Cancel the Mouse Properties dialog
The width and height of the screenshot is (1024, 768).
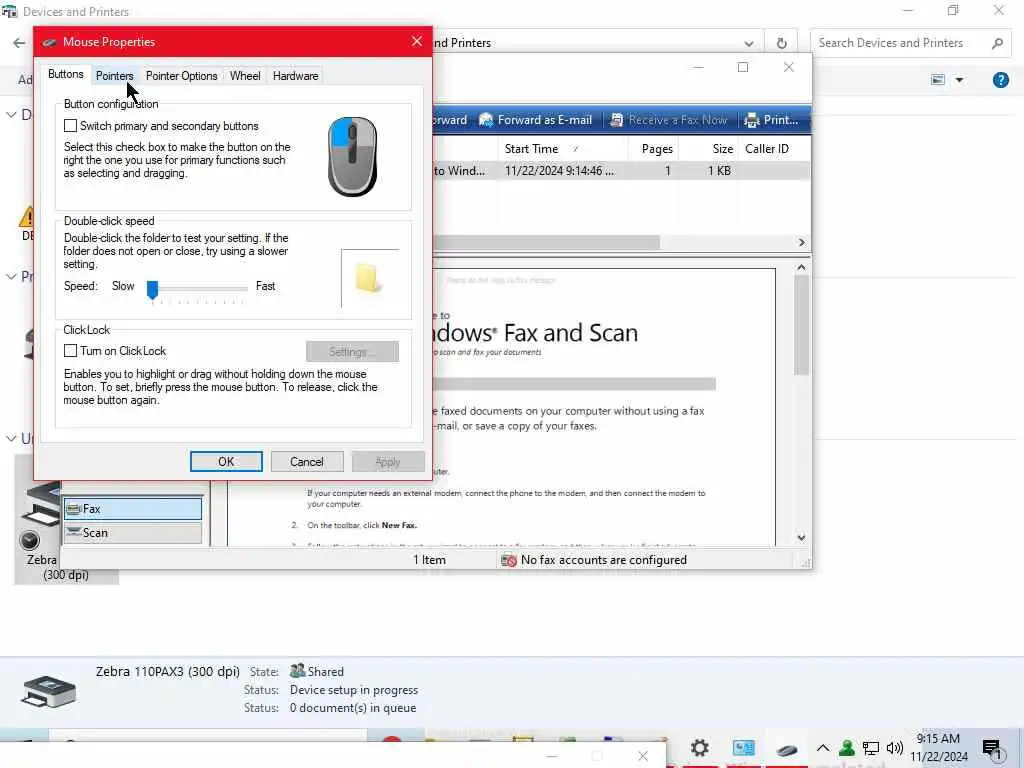click(x=307, y=462)
